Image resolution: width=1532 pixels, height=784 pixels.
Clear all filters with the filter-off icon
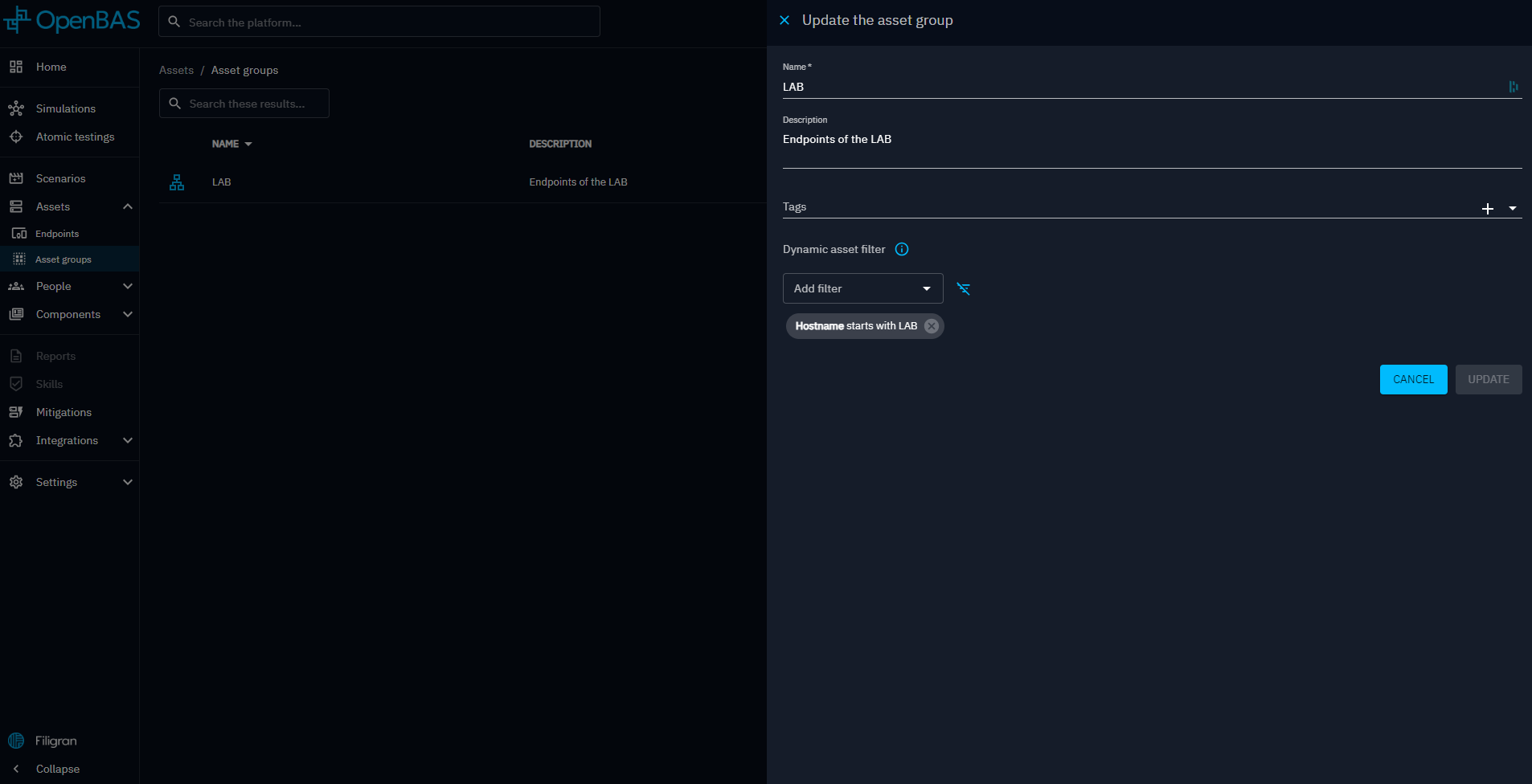[963, 288]
